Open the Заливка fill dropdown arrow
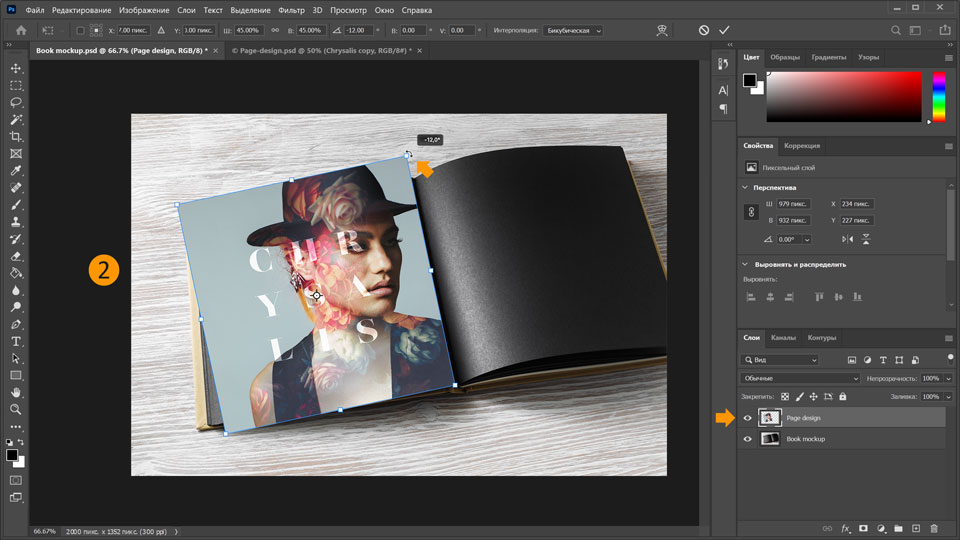This screenshot has height=540, width=960. 948,397
